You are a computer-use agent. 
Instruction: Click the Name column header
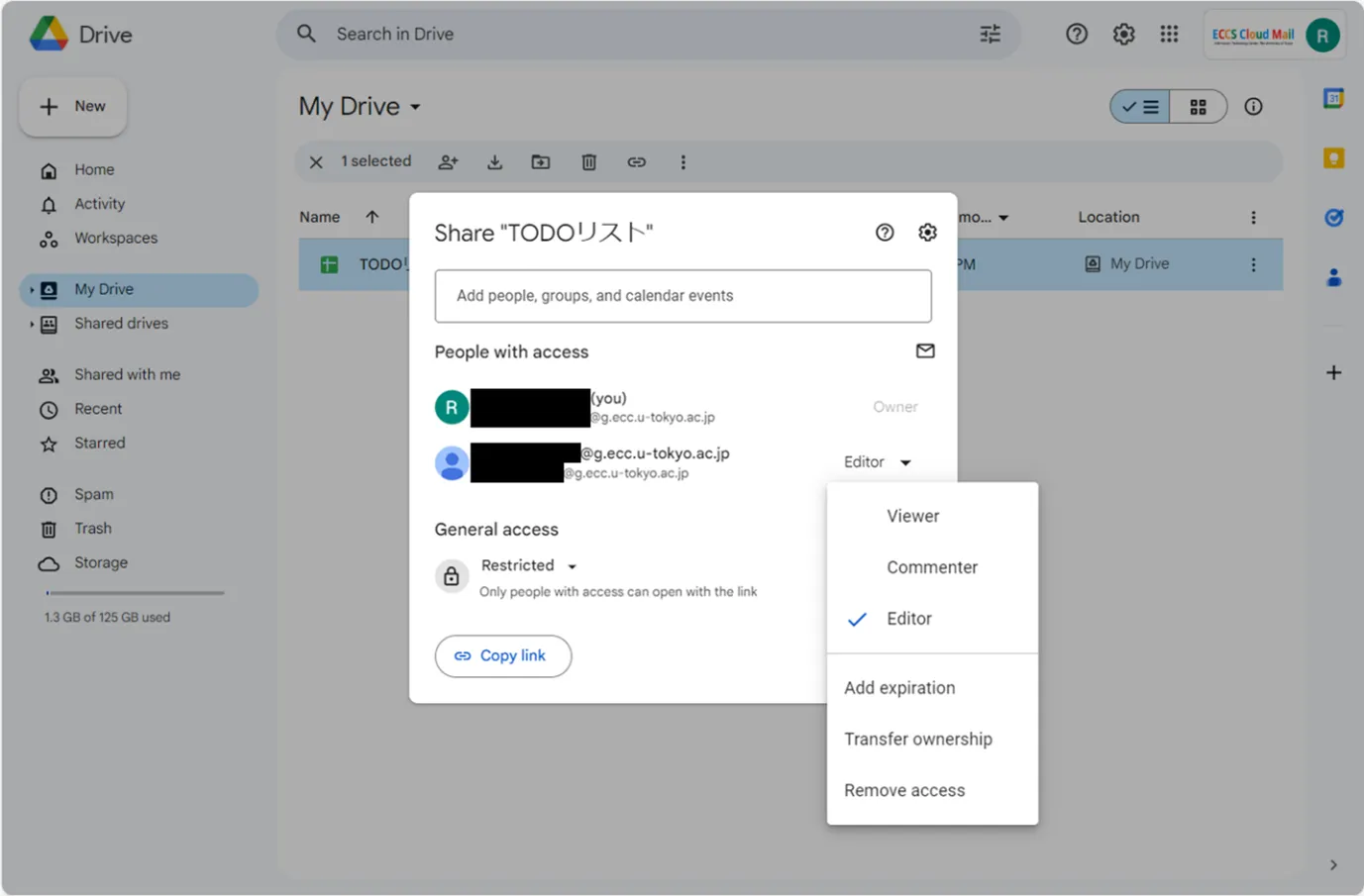pos(319,217)
